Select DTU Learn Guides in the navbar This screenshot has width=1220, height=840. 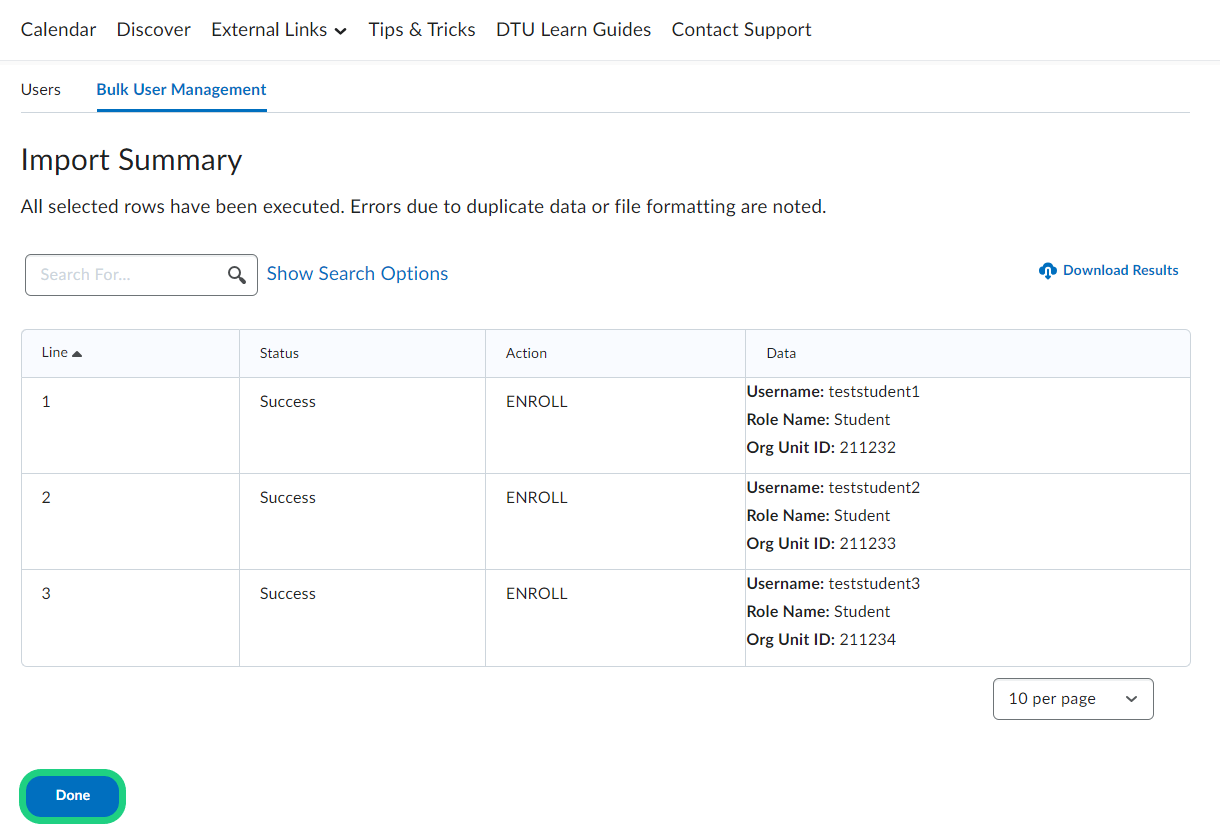pos(573,30)
